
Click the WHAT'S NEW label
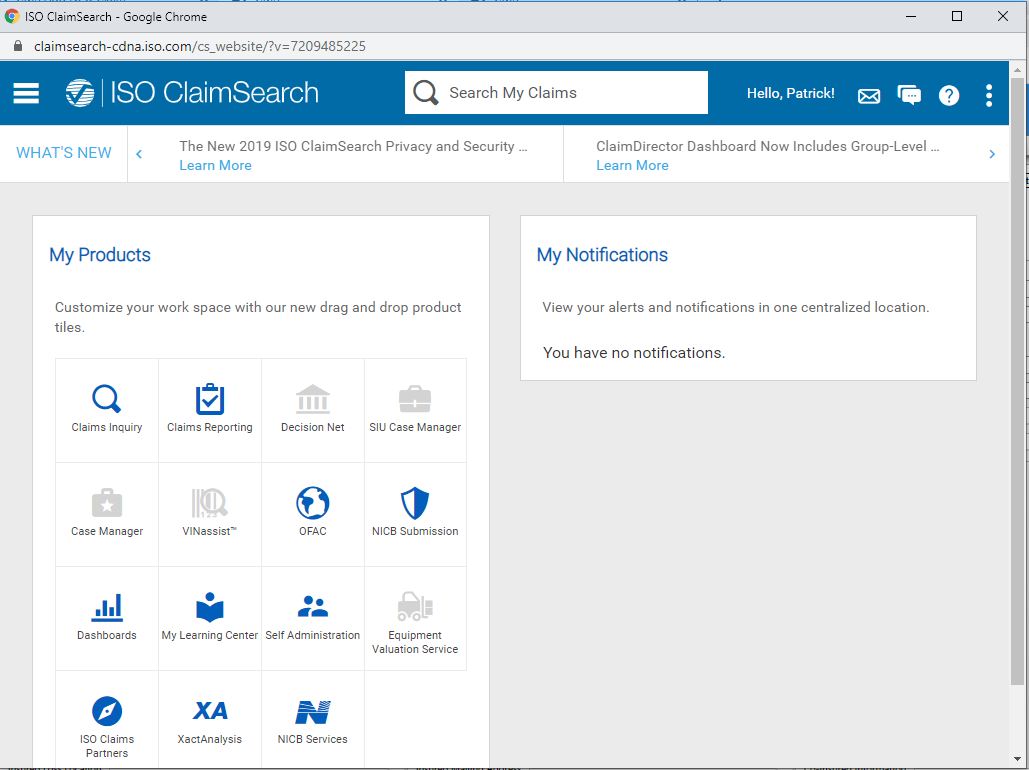(x=64, y=153)
